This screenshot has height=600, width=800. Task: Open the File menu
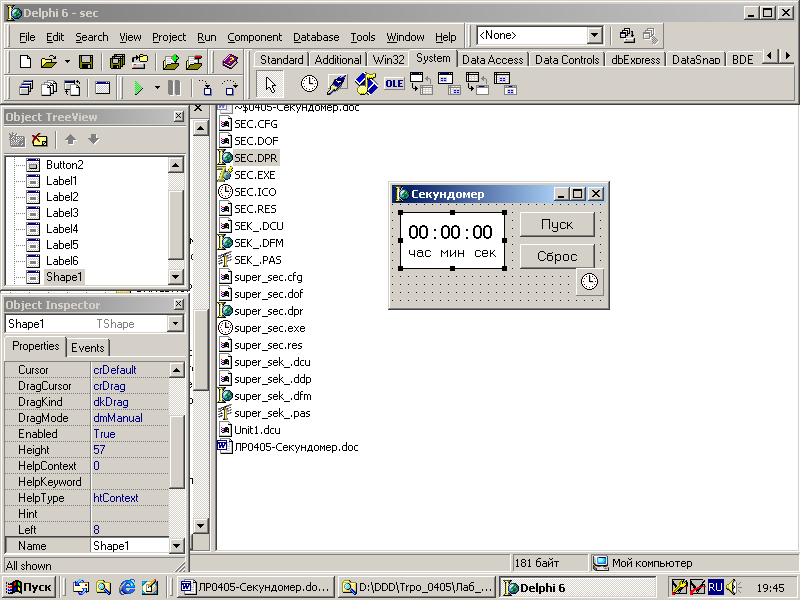click(27, 37)
